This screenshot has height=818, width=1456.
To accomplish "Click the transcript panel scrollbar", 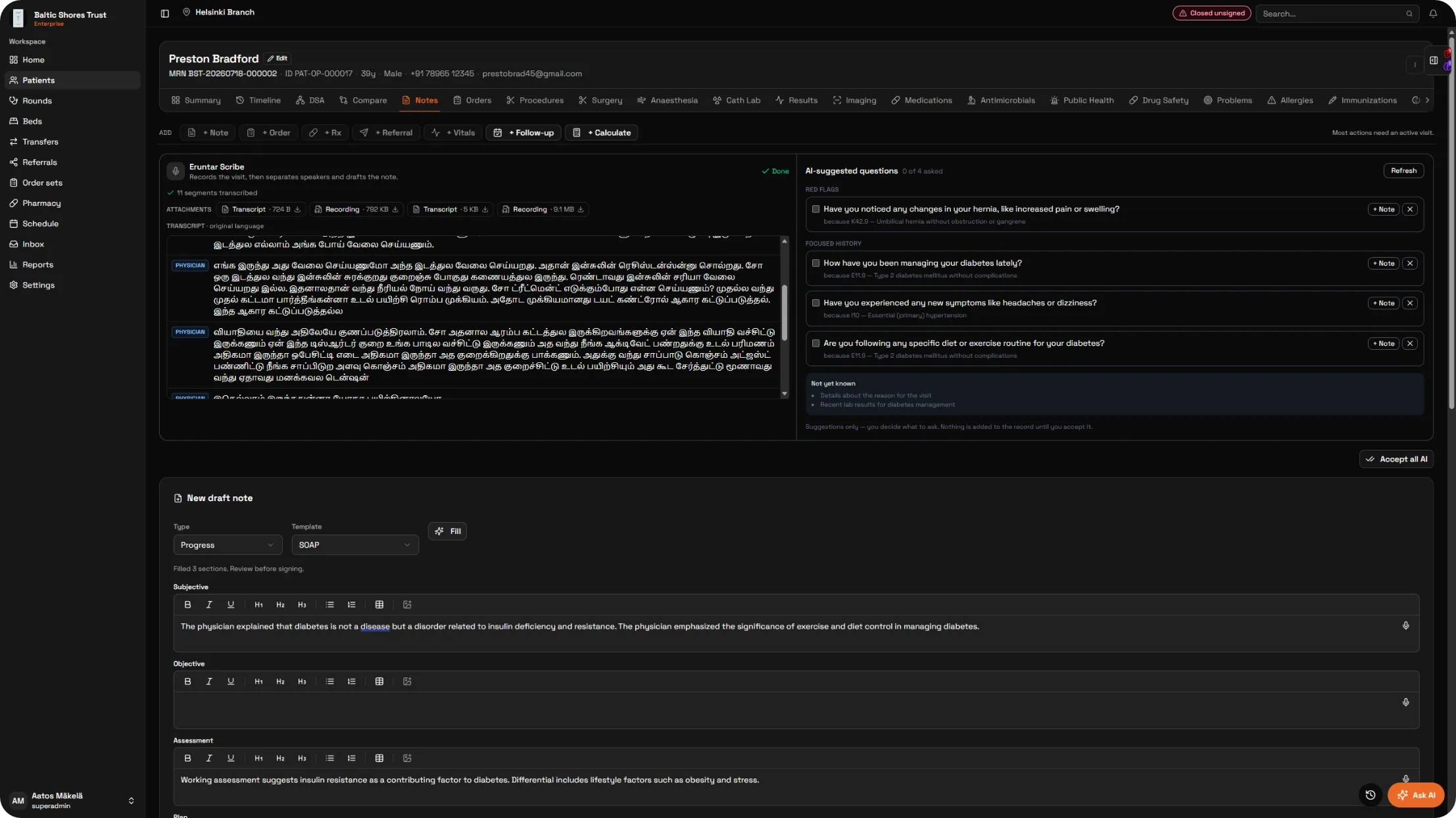I will (x=784, y=312).
